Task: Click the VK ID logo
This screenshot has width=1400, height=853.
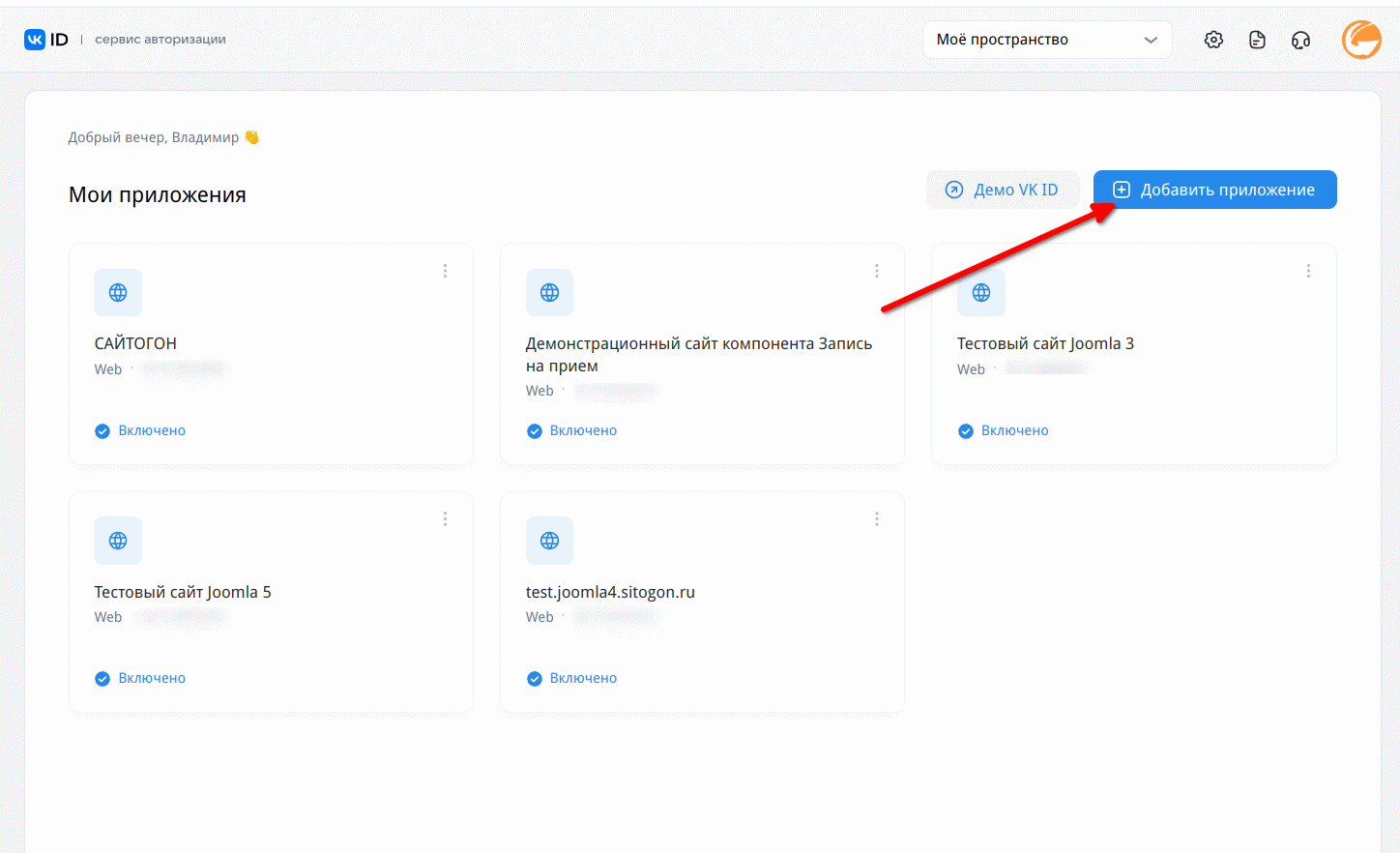Action: tap(46, 40)
